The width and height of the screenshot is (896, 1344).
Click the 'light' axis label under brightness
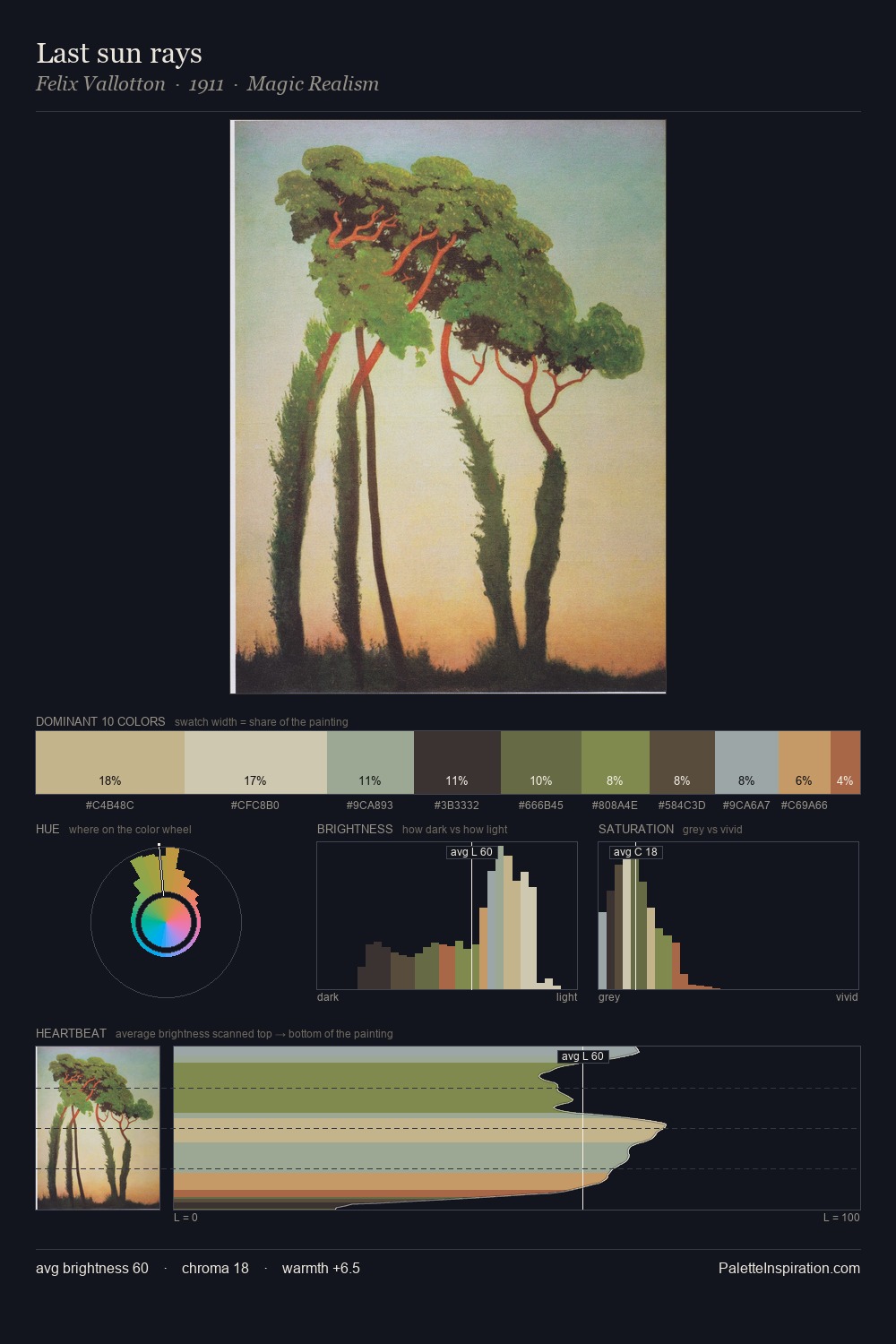(567, 997)
